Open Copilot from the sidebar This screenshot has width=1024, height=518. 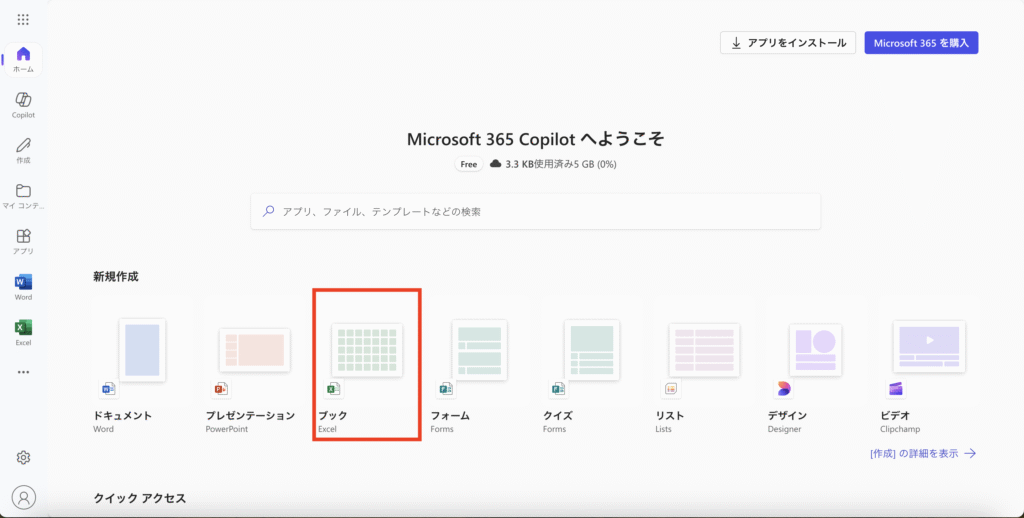coord(24,105)
